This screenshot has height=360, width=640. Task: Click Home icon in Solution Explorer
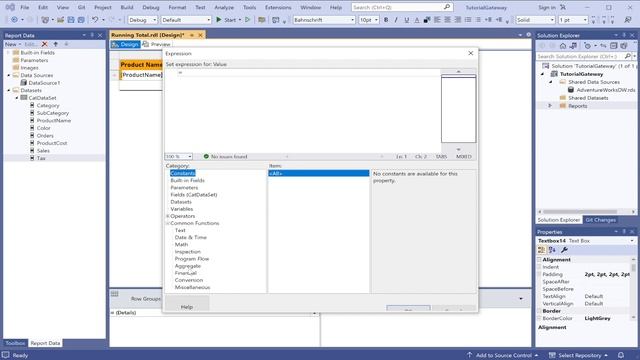click(563, 46)
